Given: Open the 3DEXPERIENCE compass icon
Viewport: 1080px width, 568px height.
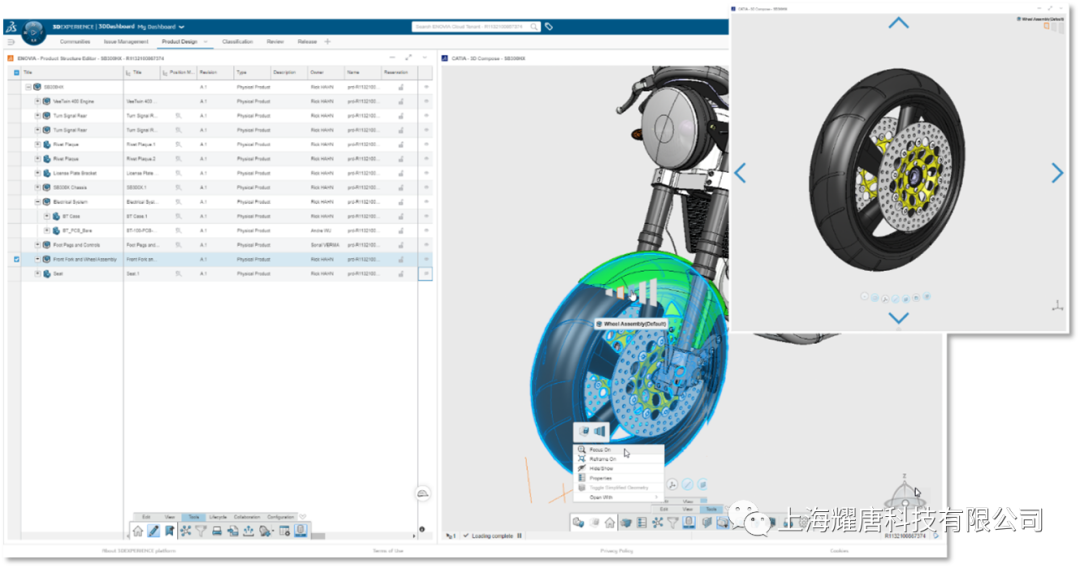Looking at the screenshot, I should [33, 32].
